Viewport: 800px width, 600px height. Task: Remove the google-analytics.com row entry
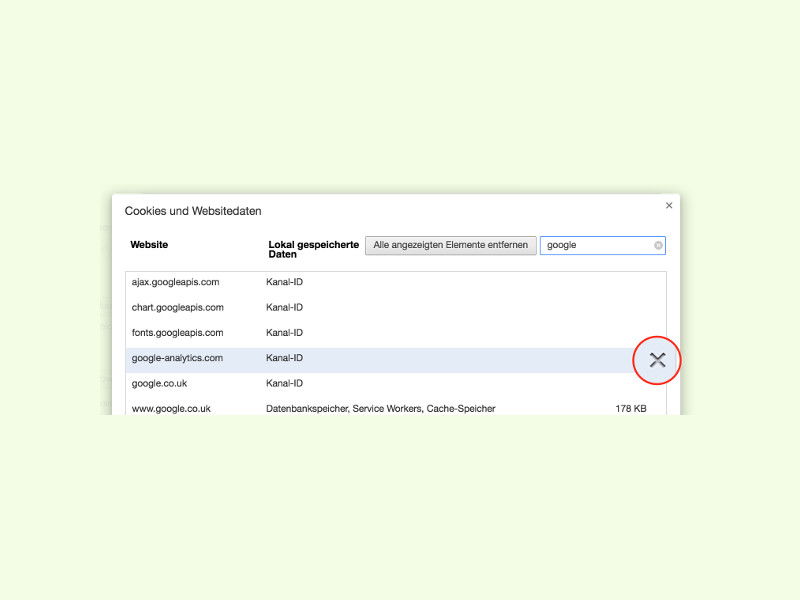coord(657,360)
